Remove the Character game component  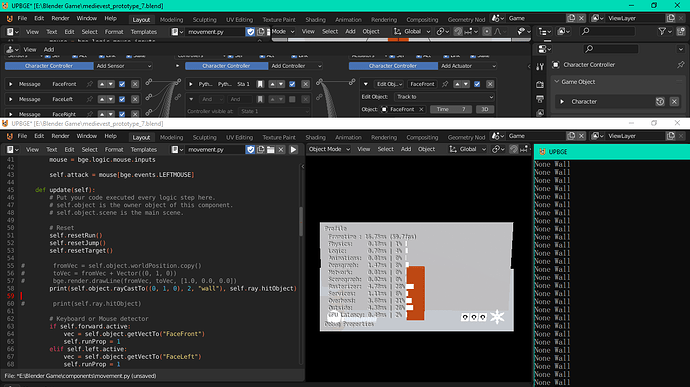pos(674,102)
